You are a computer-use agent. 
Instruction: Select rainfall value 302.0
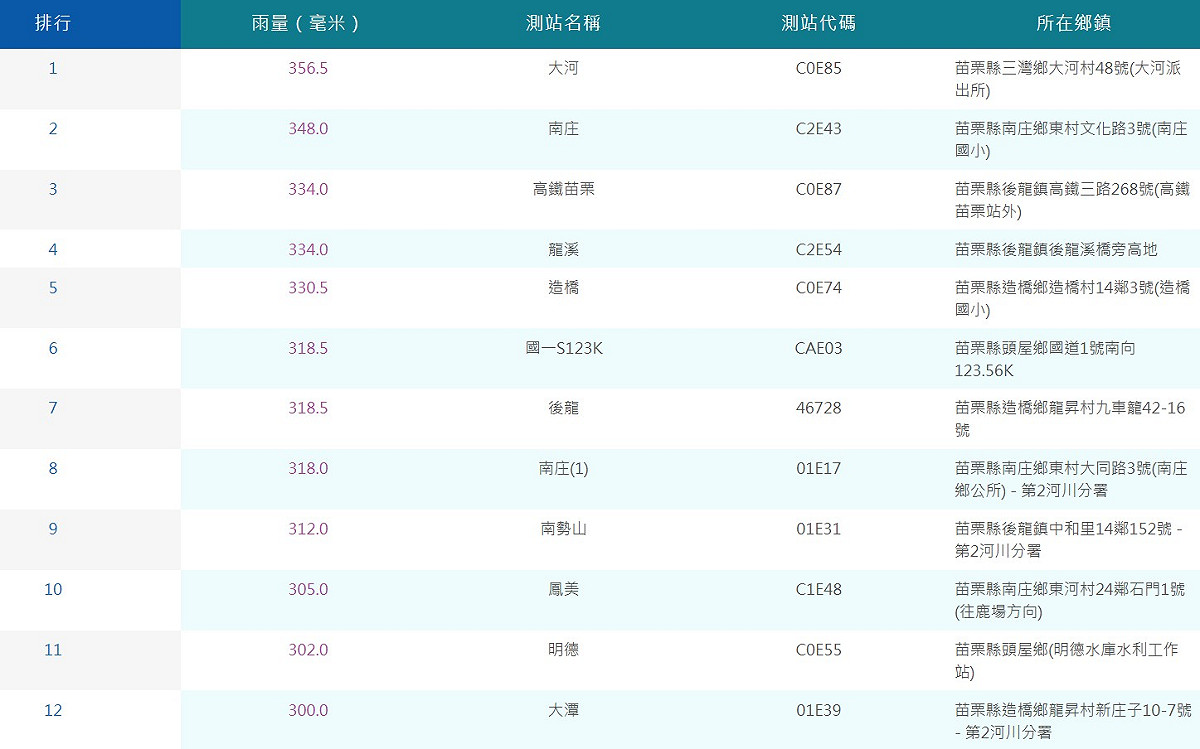pos(308,650)
